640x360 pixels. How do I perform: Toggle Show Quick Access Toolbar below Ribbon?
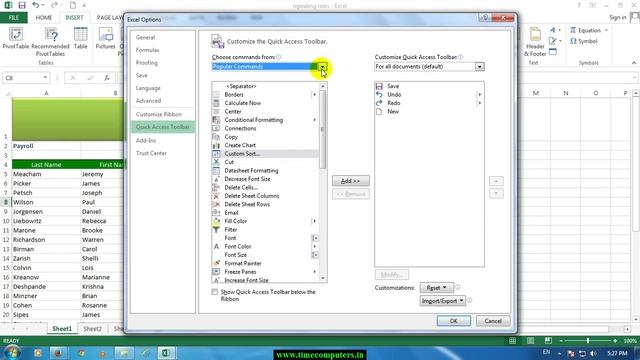215,292
